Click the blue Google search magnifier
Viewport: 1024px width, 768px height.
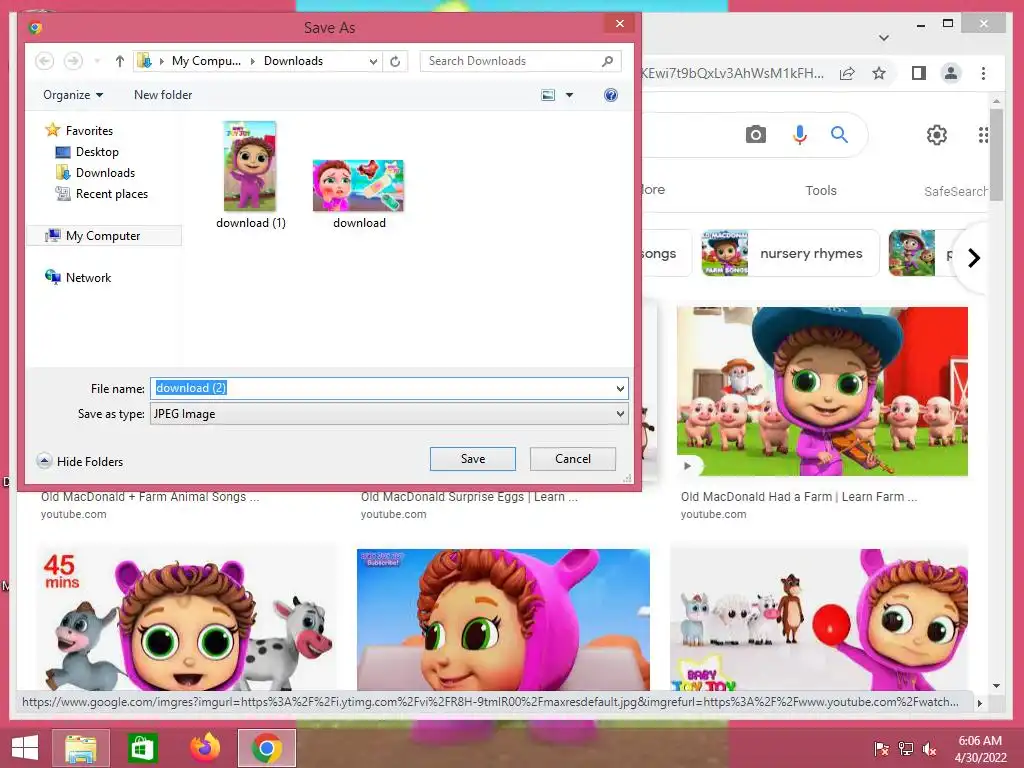[839, 135]
